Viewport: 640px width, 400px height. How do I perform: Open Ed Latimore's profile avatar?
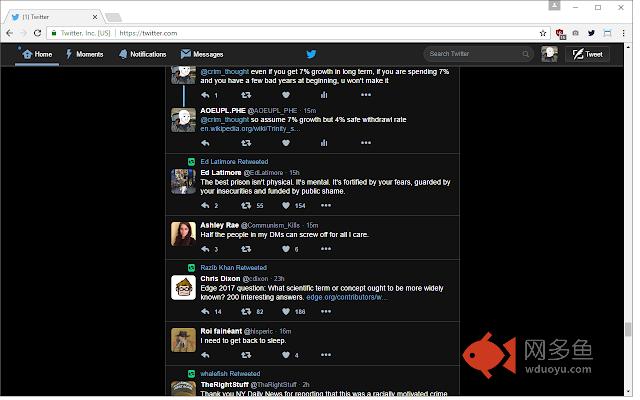click(183, 181)
